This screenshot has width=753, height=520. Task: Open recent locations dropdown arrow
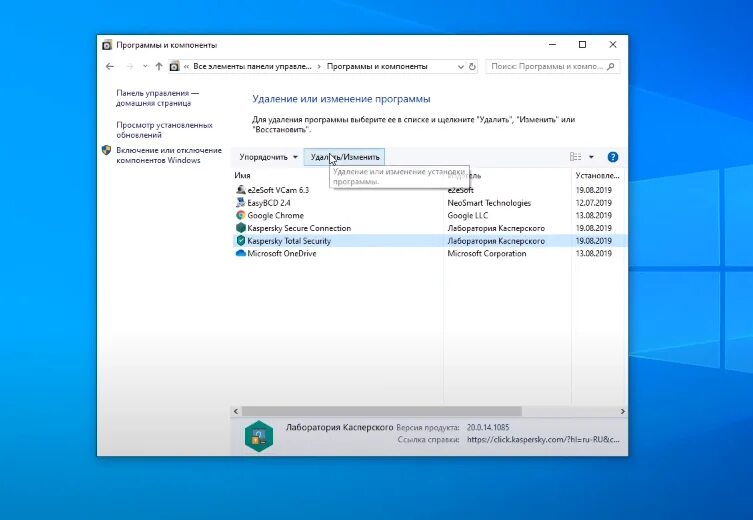click(145, 67)
